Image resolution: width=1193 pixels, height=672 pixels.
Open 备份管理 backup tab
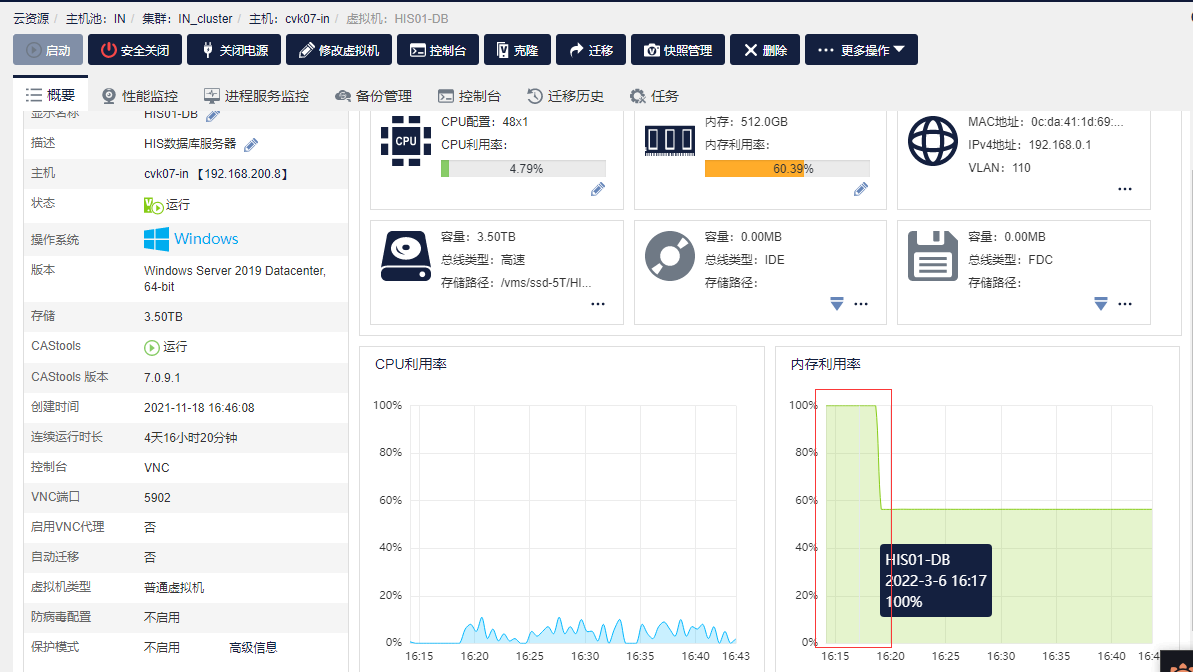[374, 96]
